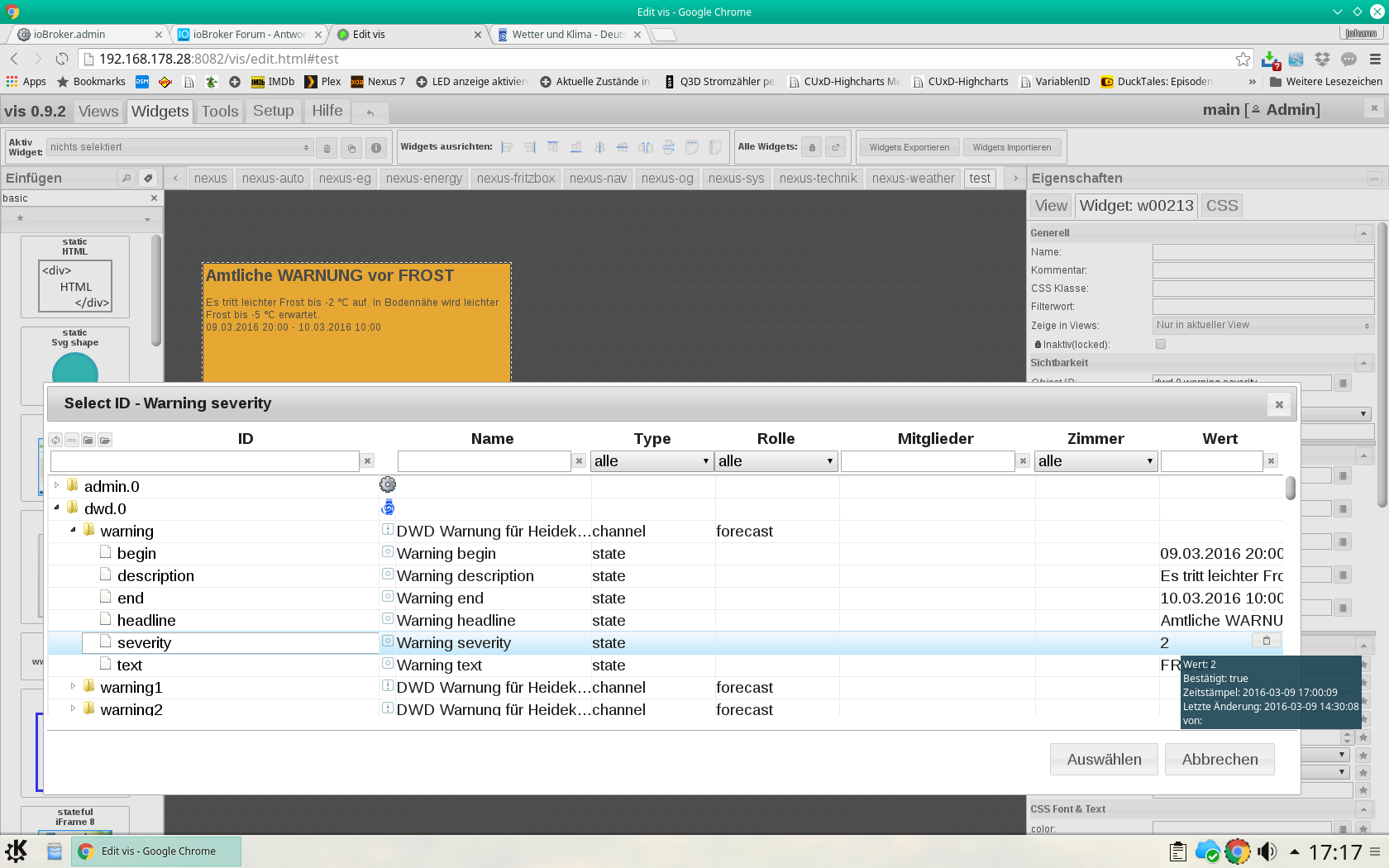
Task: Clear the ID filter field
Action: click(x=368, y=461)
